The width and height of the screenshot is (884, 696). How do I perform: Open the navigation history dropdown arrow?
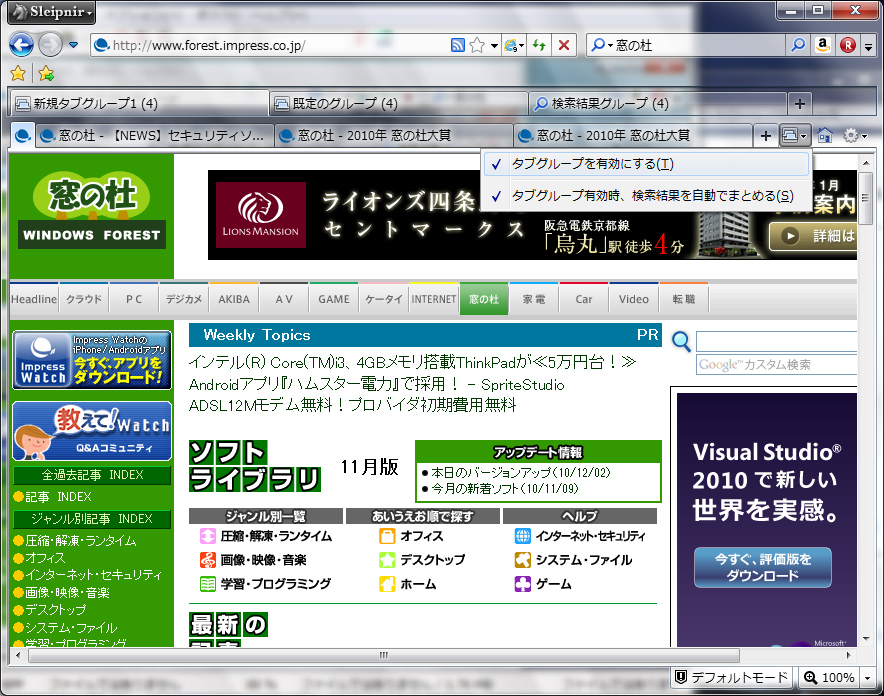[x=73, y=45]
